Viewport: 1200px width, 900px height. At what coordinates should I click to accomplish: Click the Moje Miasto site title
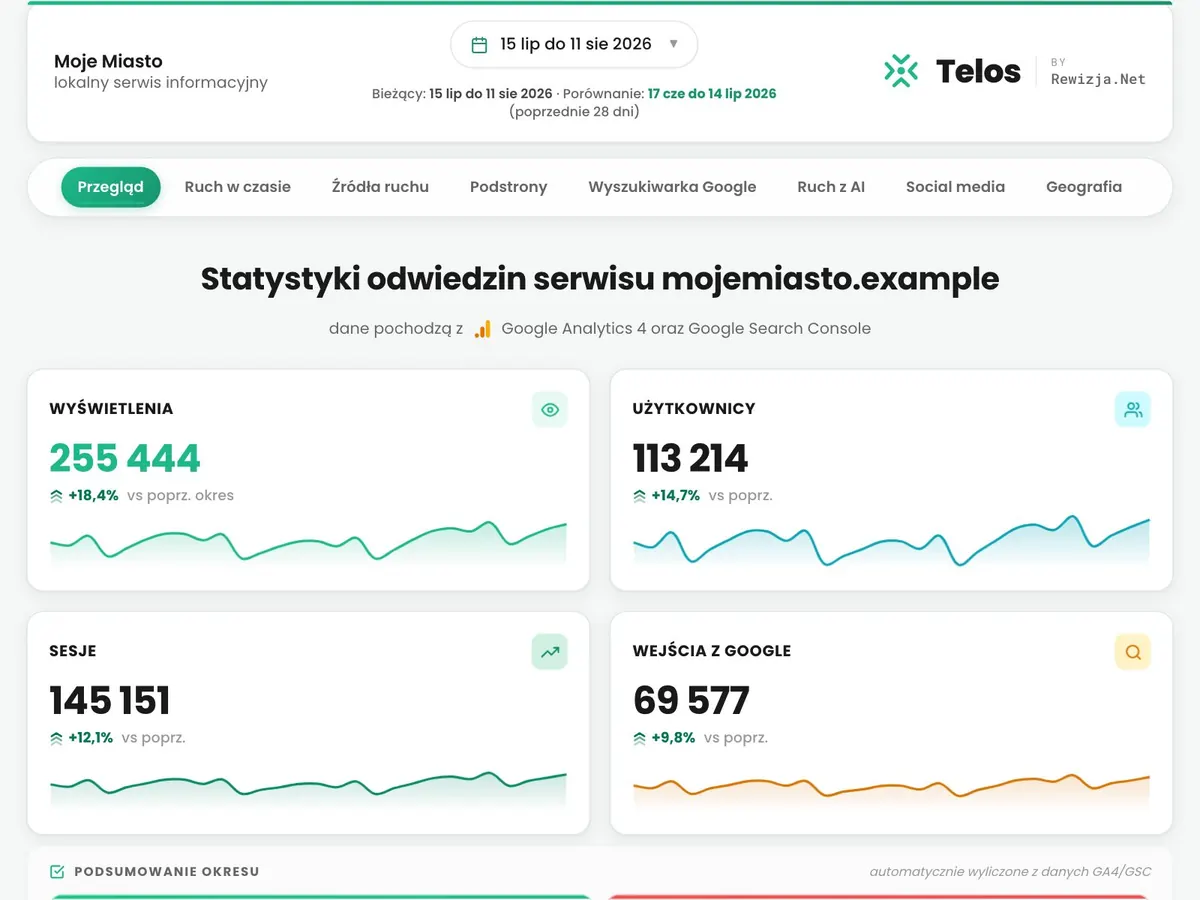point(108,61)
